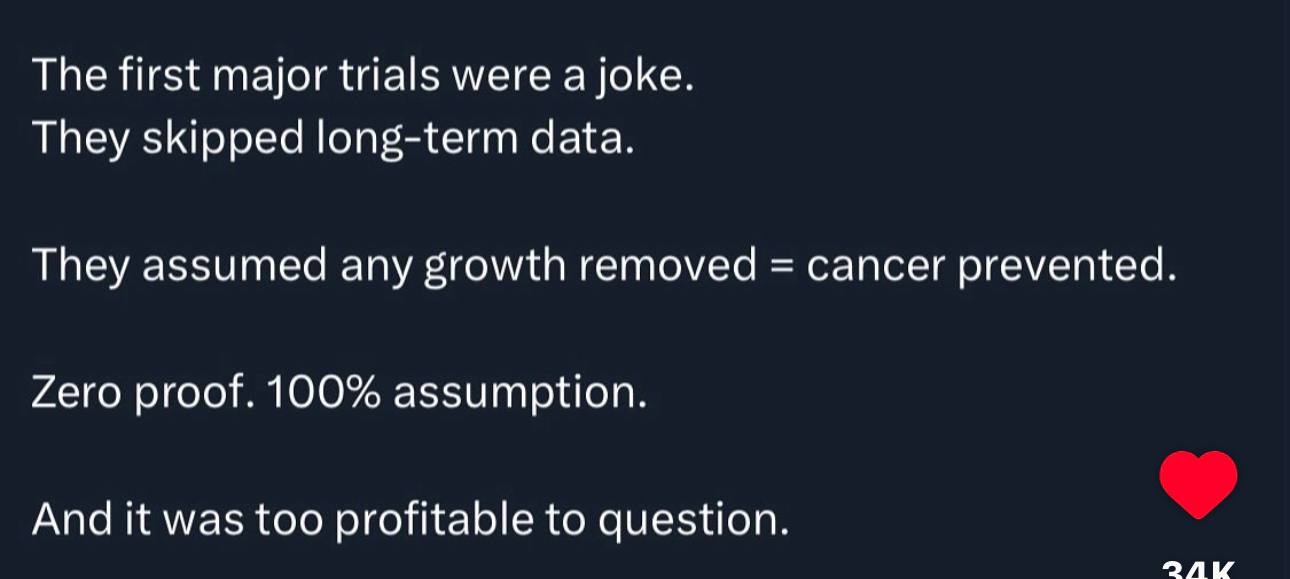Click the 34K like count
1290x579 pixels.
coord(1198,570)
